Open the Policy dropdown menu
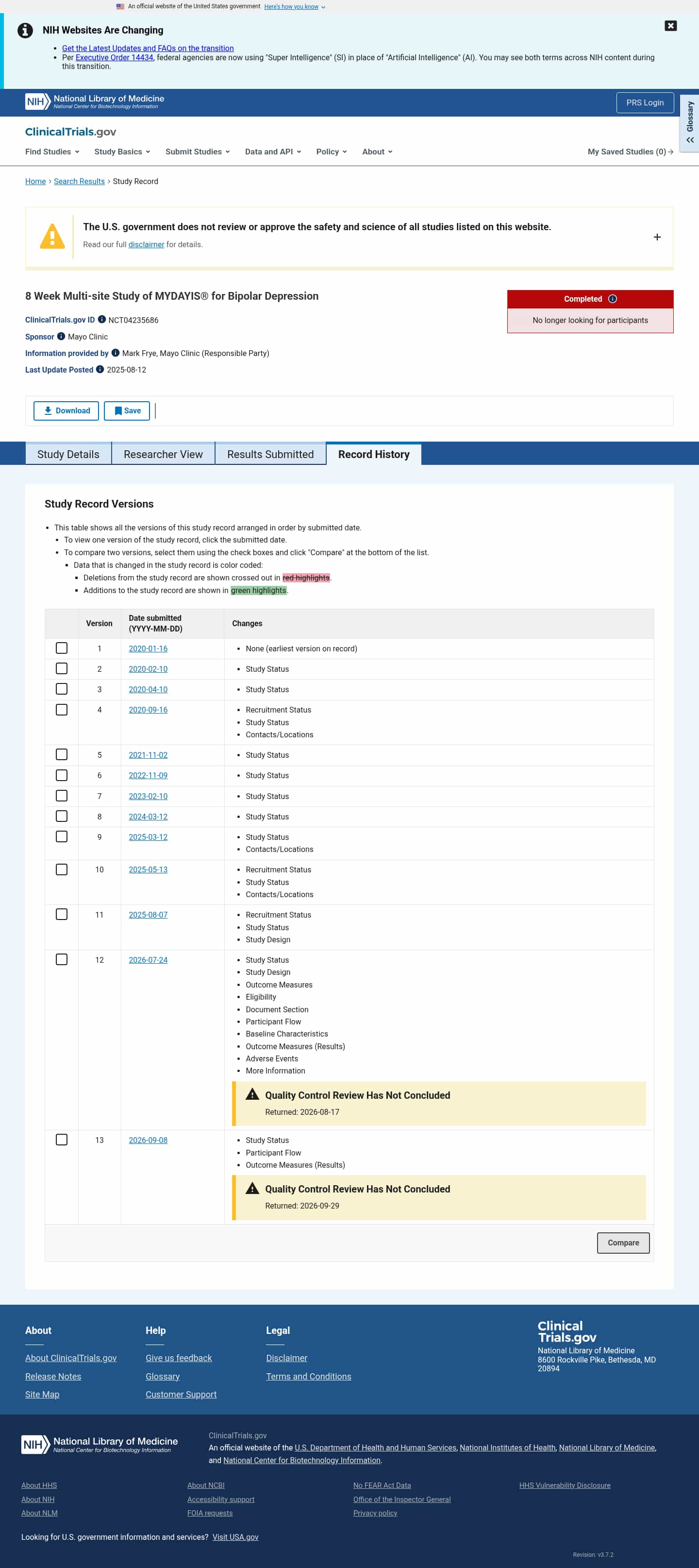The height and width of the screenshot is (1568, 699). pyautogui.click(x=332, y=152)
